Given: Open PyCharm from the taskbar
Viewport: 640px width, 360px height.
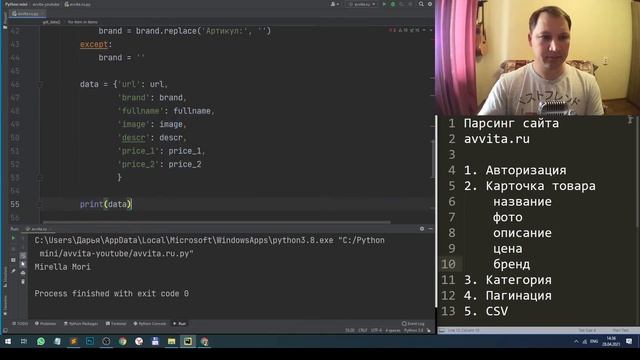Looking at the screenshot, I should [188, 341].
